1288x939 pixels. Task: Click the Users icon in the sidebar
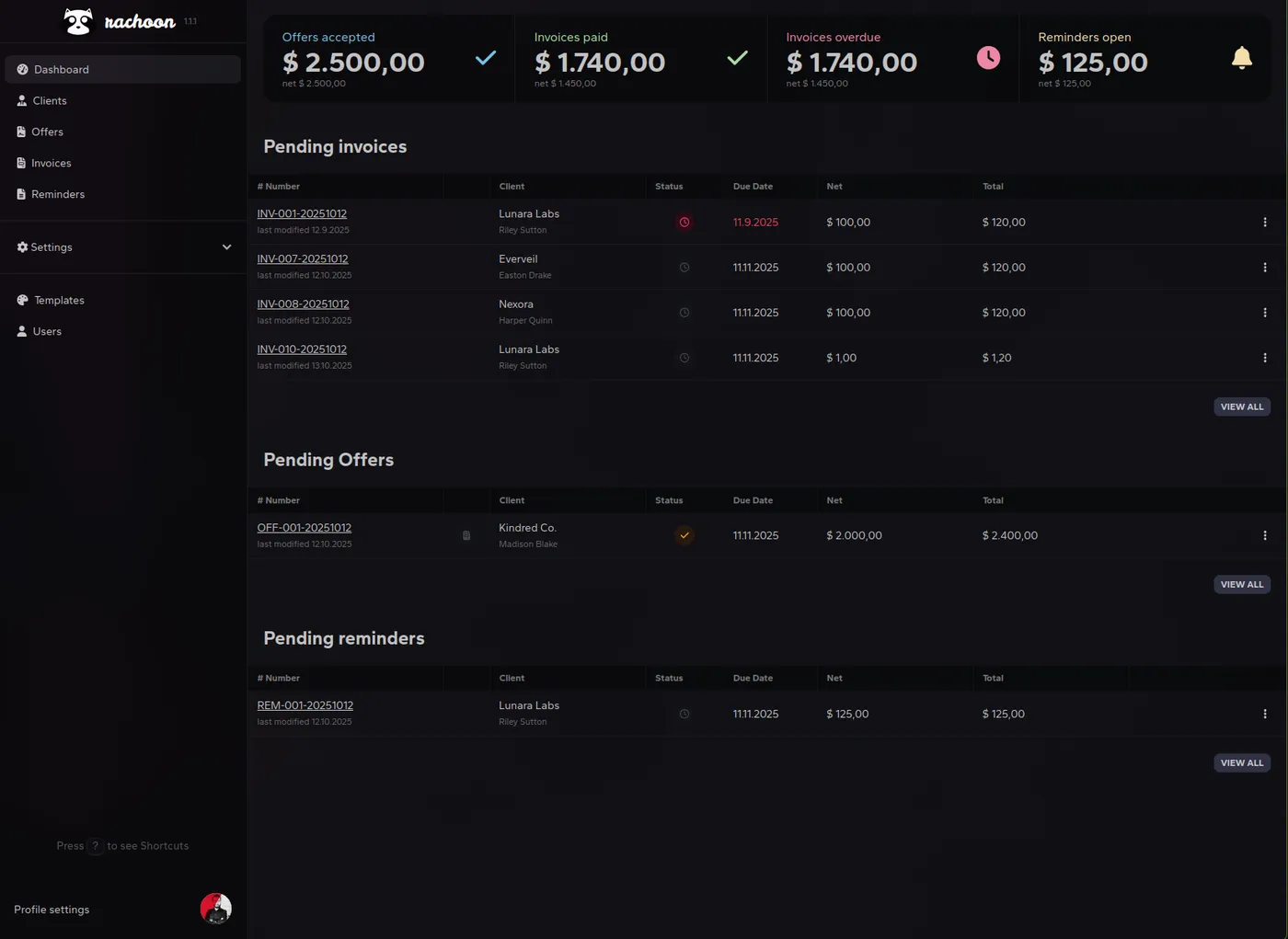[x=22, y=331]
